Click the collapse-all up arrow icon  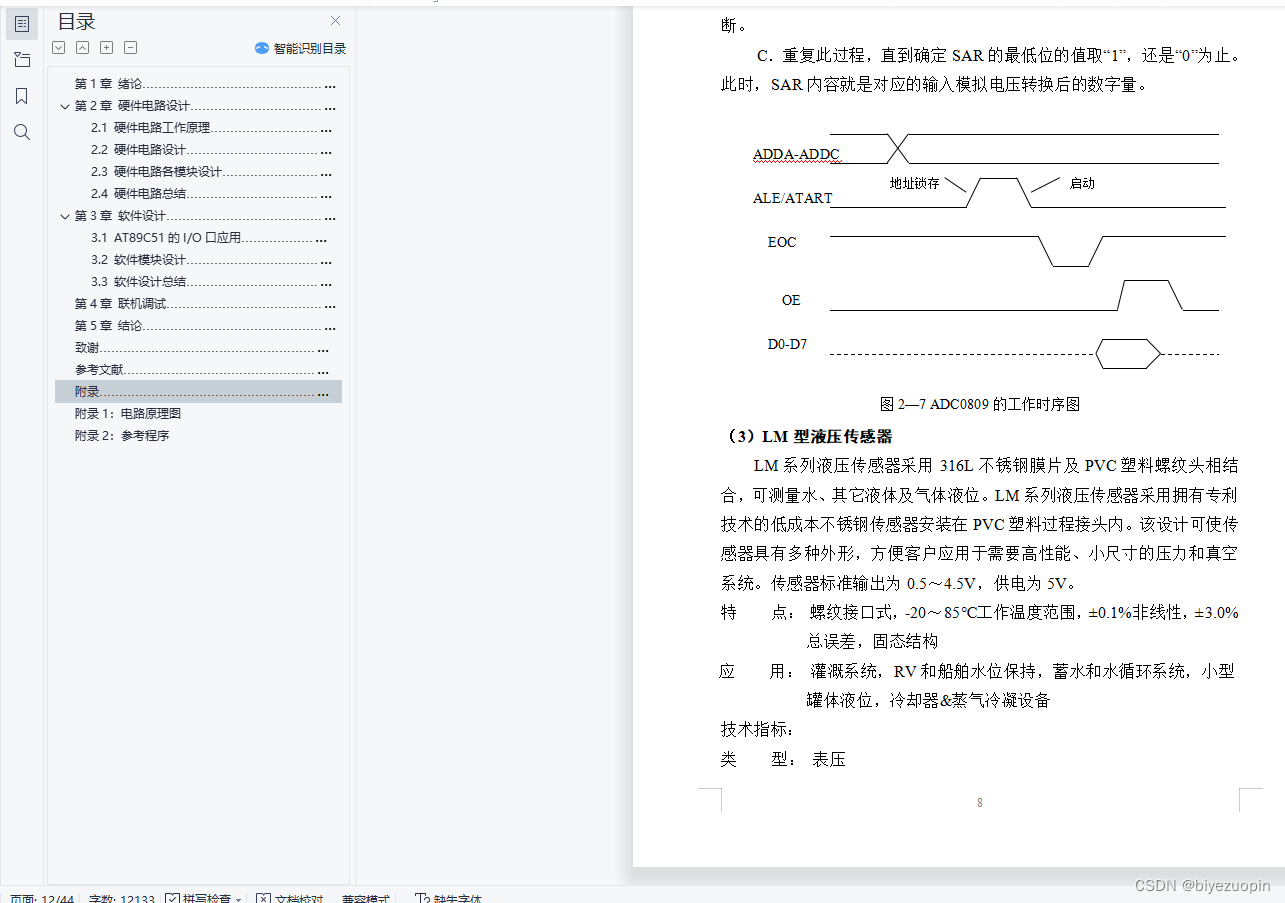pyautogui.click(x=83, y=48)
